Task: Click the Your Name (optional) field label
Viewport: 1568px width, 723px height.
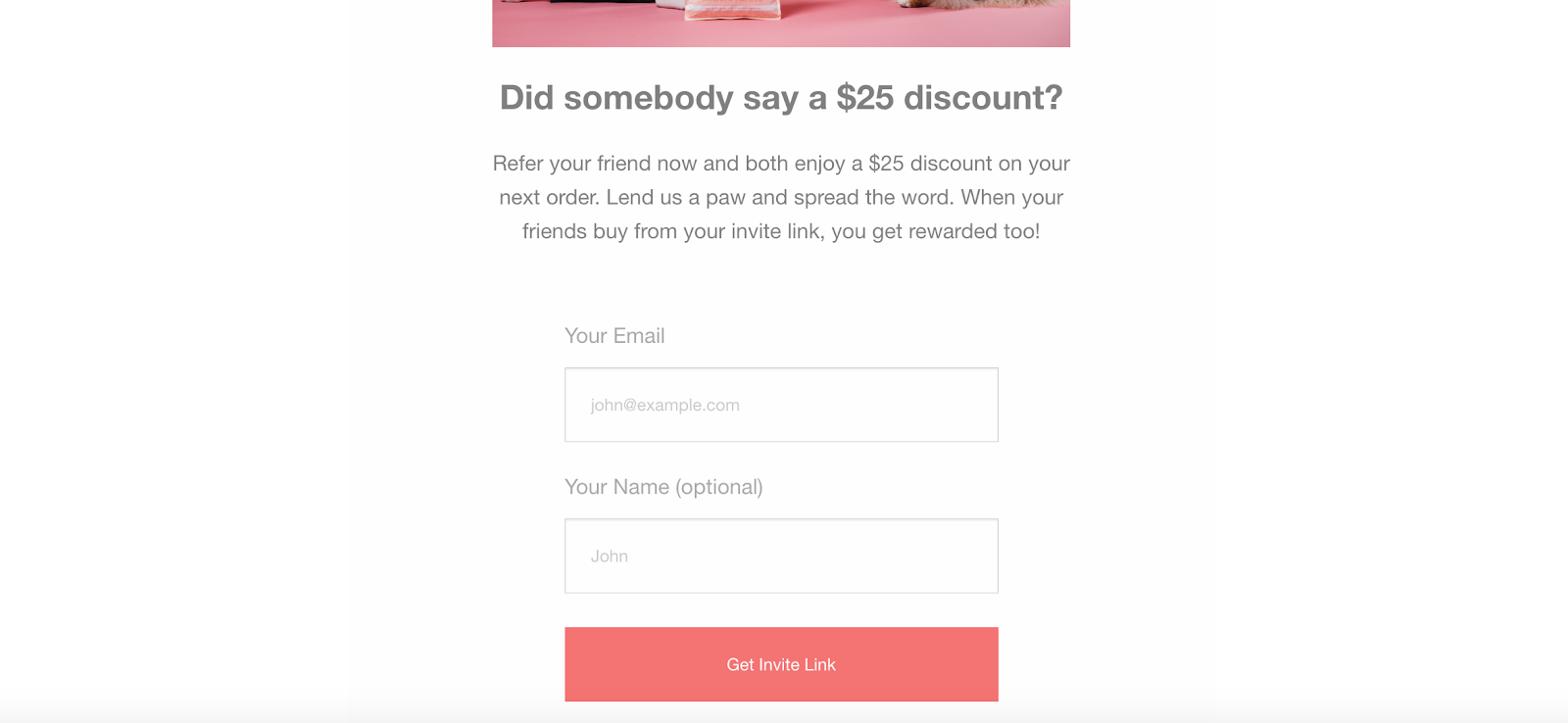Action: click(x=663, y=486)
